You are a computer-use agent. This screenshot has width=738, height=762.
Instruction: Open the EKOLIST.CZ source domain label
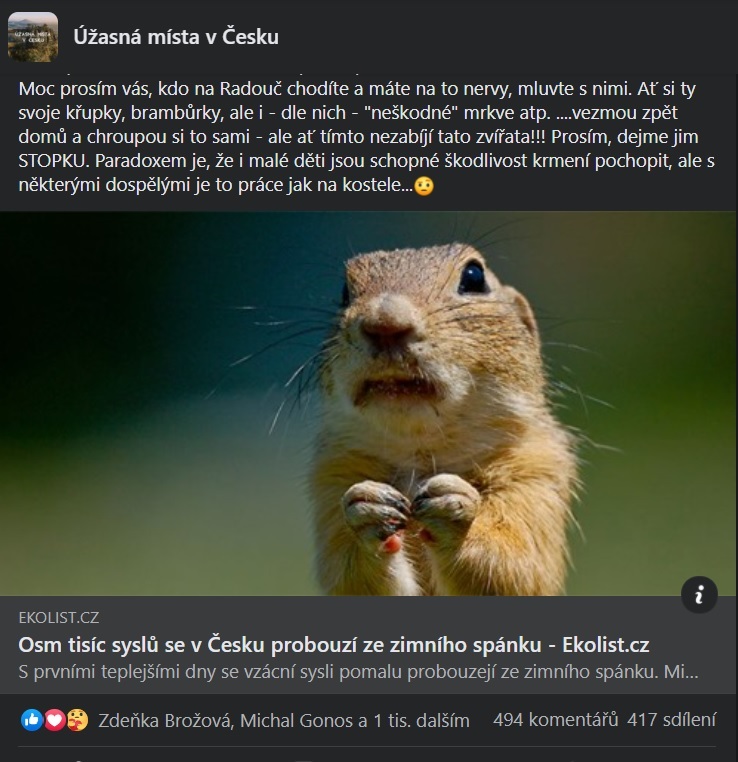(59, 618)
